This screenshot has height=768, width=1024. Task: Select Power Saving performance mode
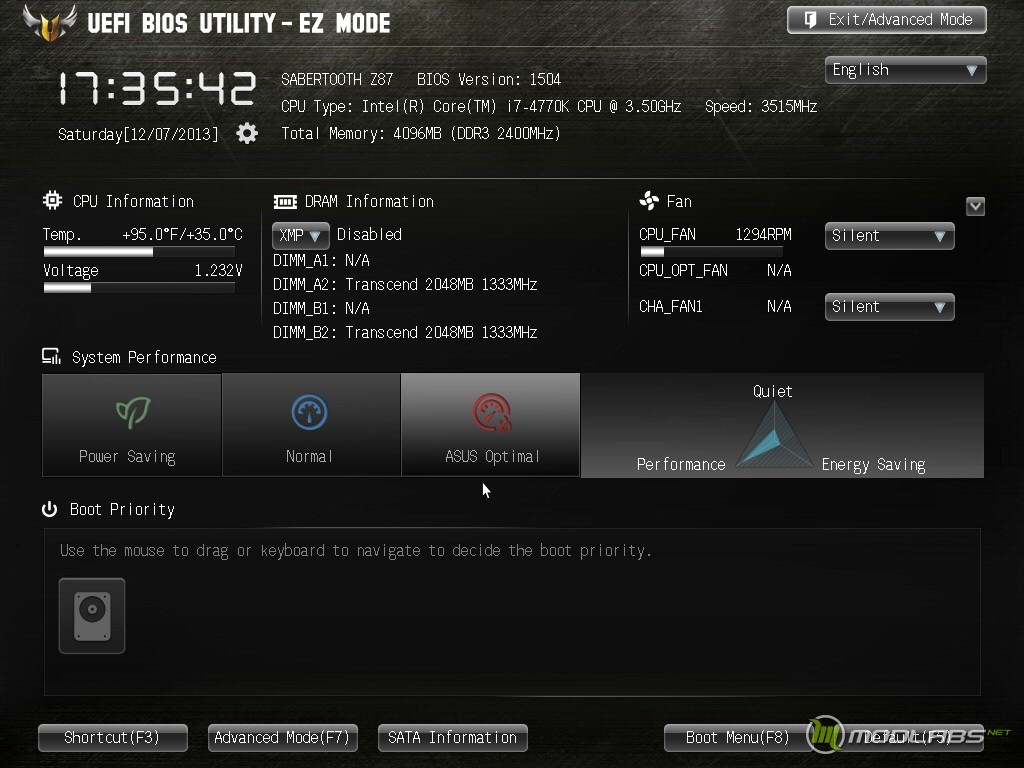[131, 424]
